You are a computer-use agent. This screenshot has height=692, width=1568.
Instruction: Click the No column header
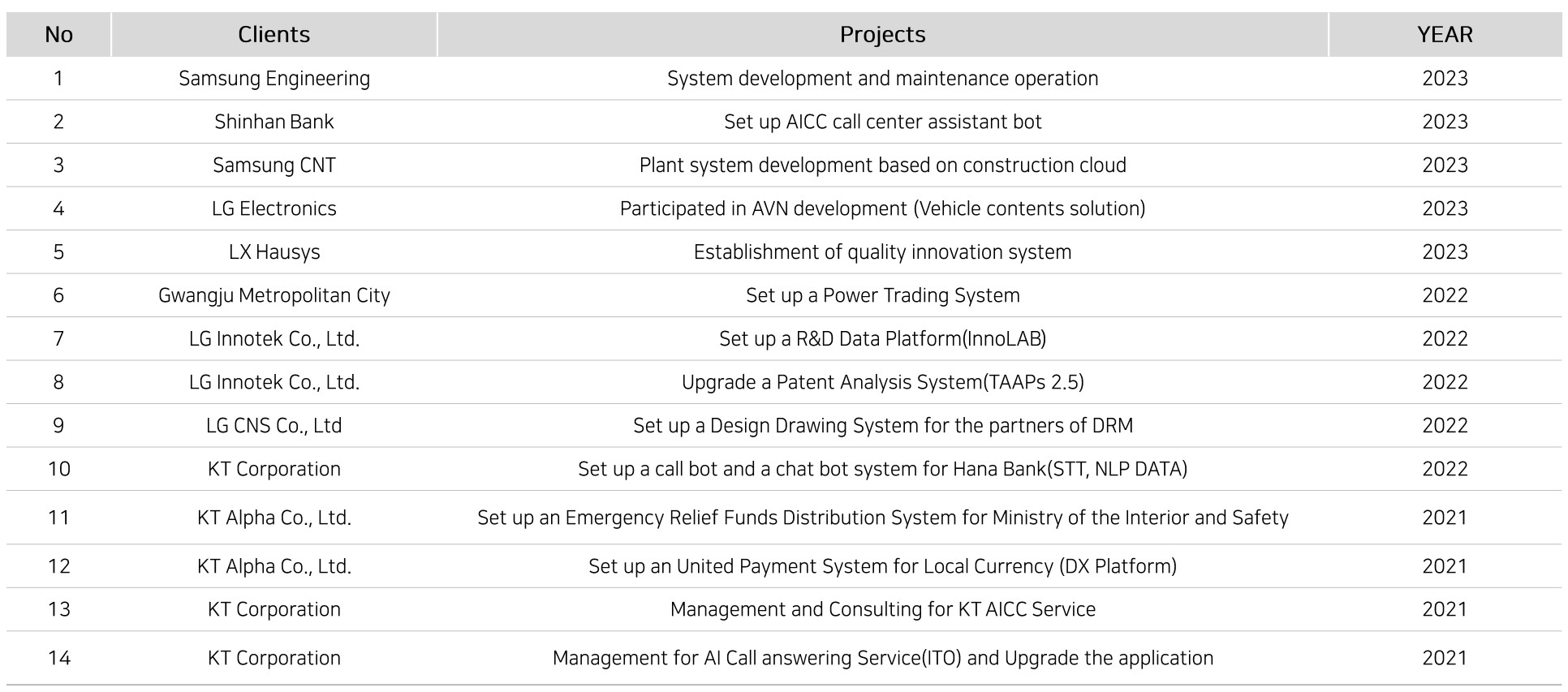[58, 34]
